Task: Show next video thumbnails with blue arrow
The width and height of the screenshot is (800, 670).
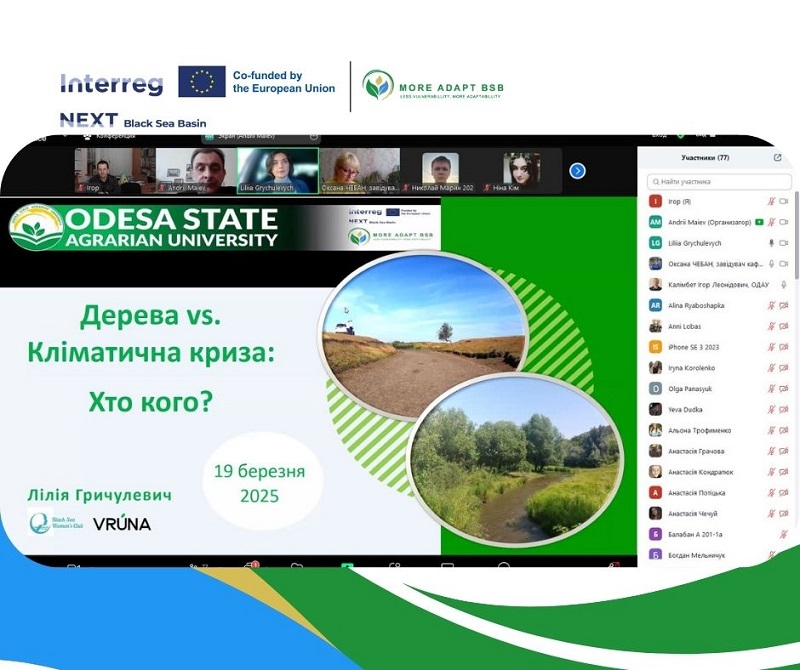Action: (577, 171)
